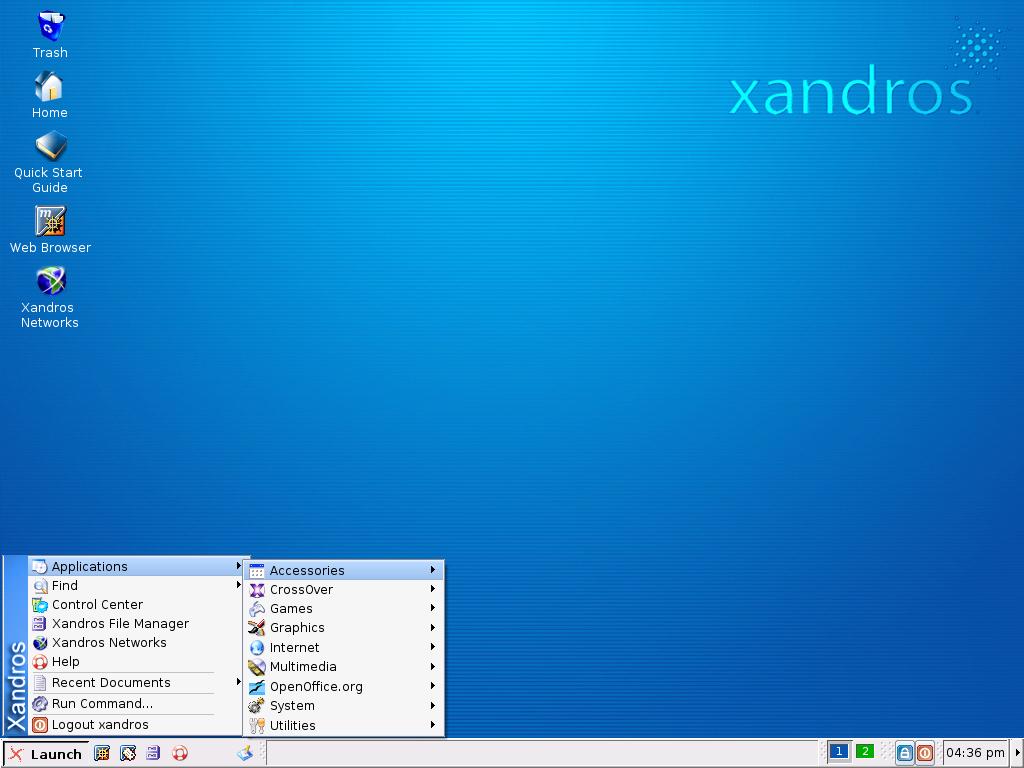Open the Home folder desktop icon
1024x768 pixels.
click(49, 88)
